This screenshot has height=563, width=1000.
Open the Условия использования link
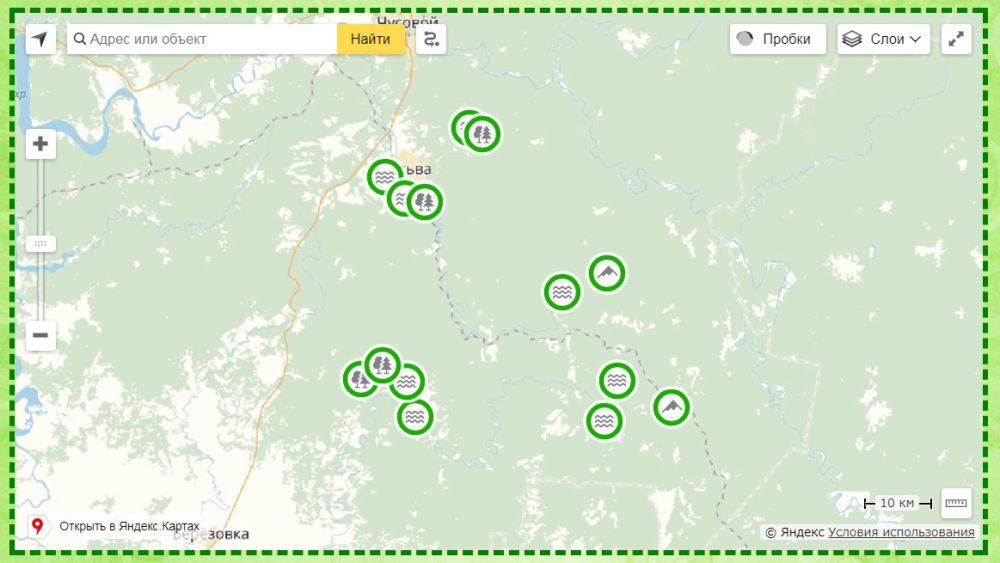click(x=901, y=532)
